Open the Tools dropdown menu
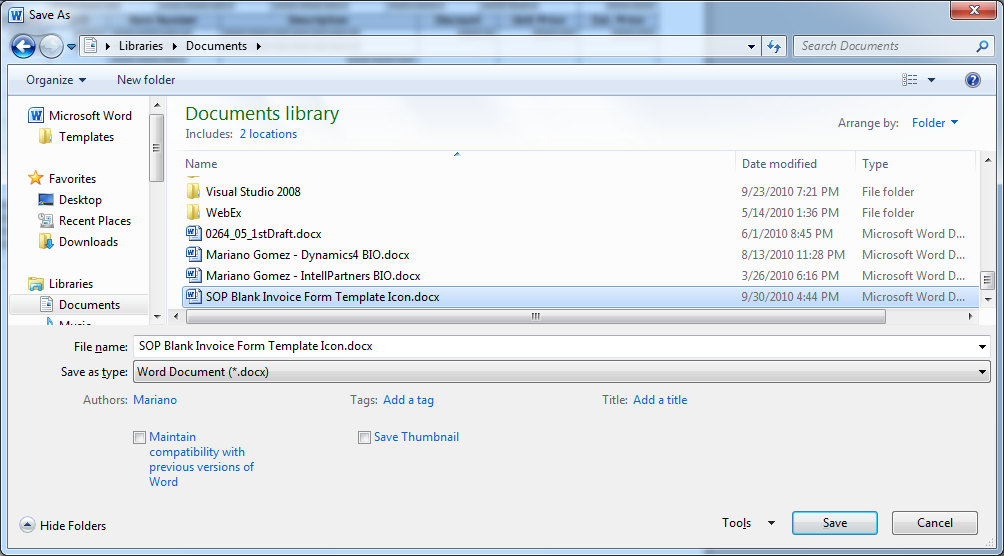This screenshot has height=556, width=1004. tap(749, 523)
